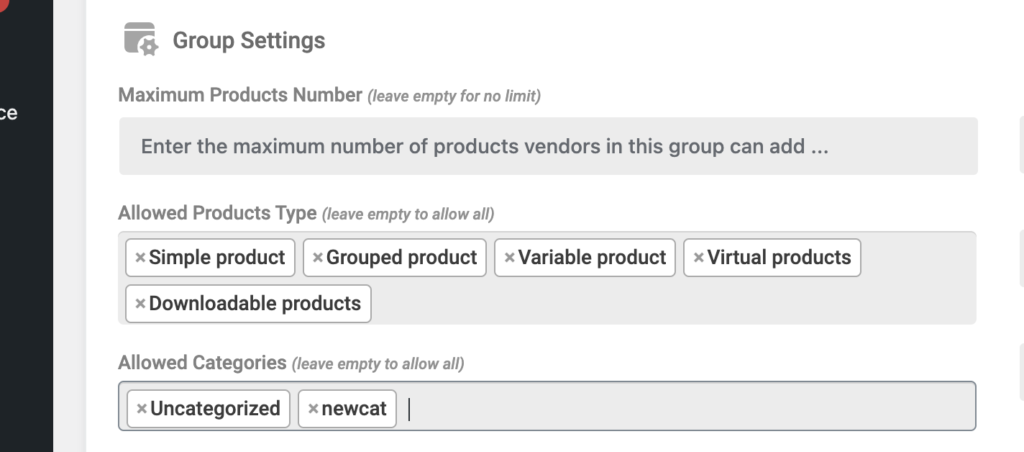Remove the Simple product tag
This screenshot has width=1024, height=452.
pos(140,258)
